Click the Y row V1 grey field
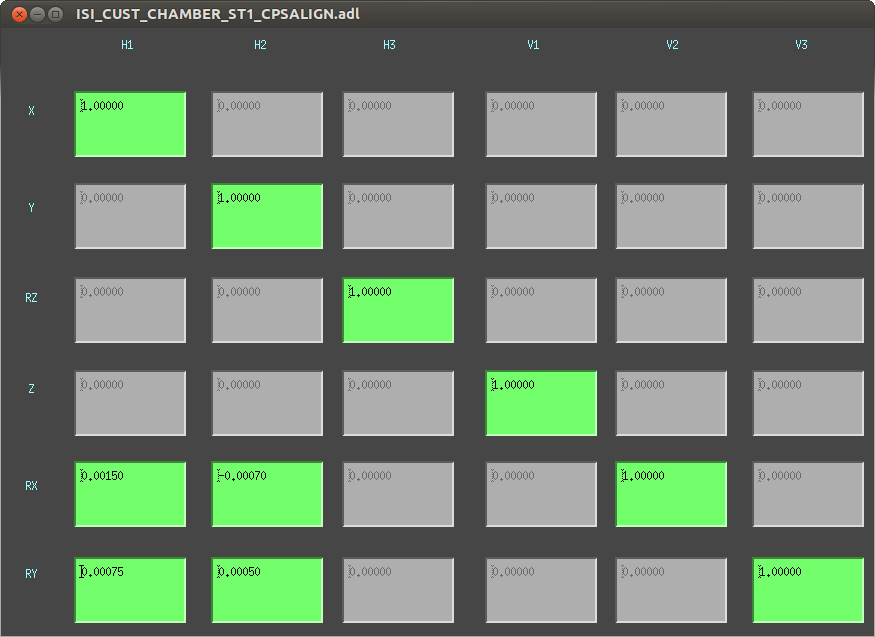The image size is (875, 637). (x=541, y=216)
